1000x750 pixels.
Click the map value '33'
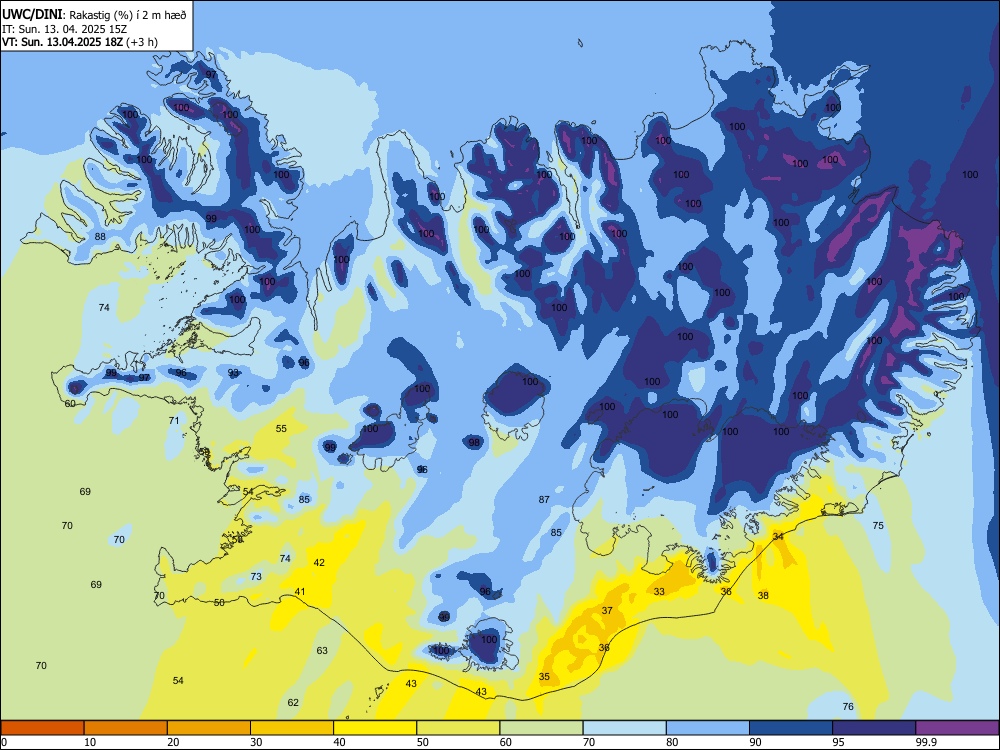coord(659,592)
